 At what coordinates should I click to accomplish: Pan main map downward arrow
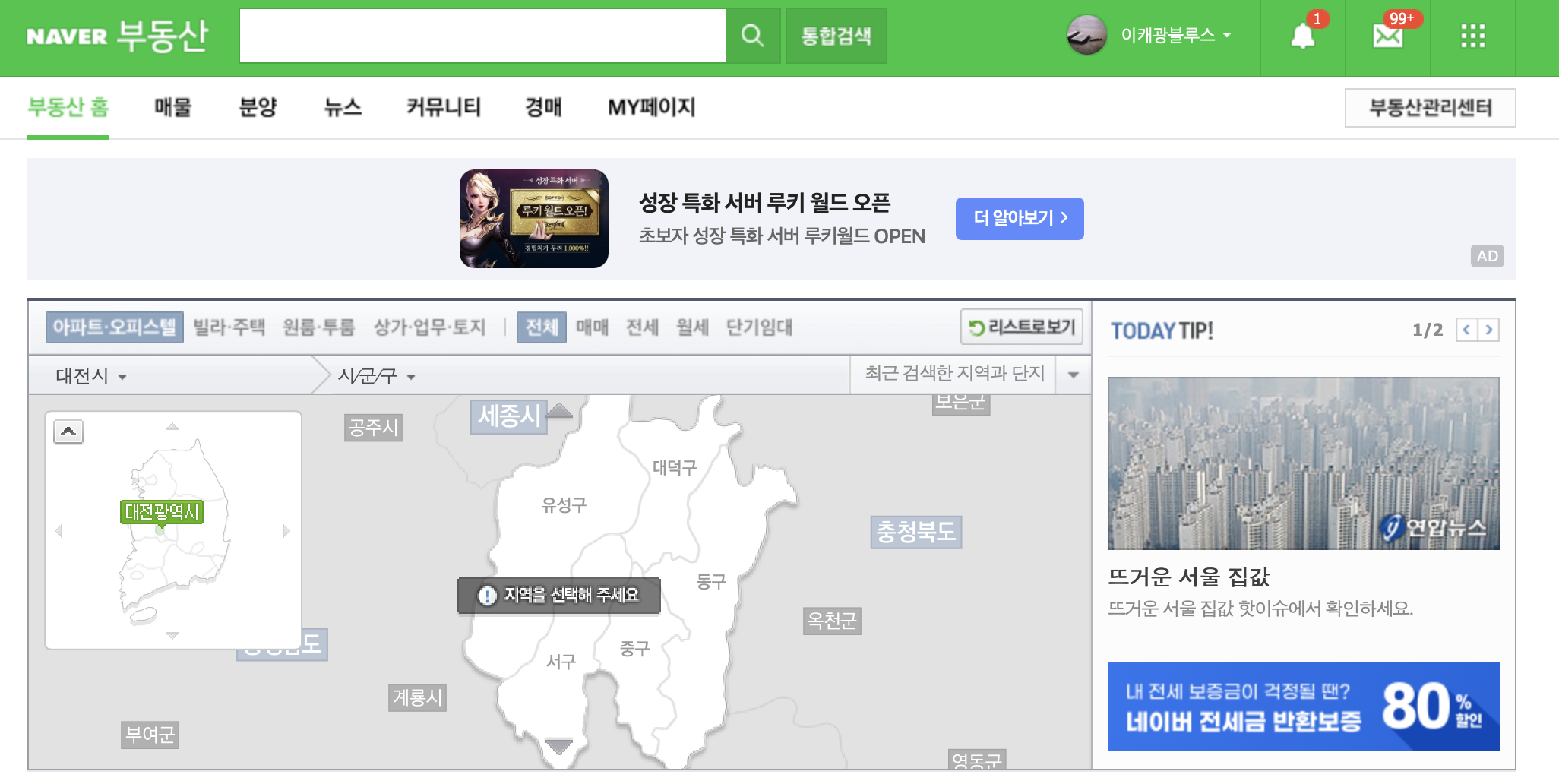[559, 747]
